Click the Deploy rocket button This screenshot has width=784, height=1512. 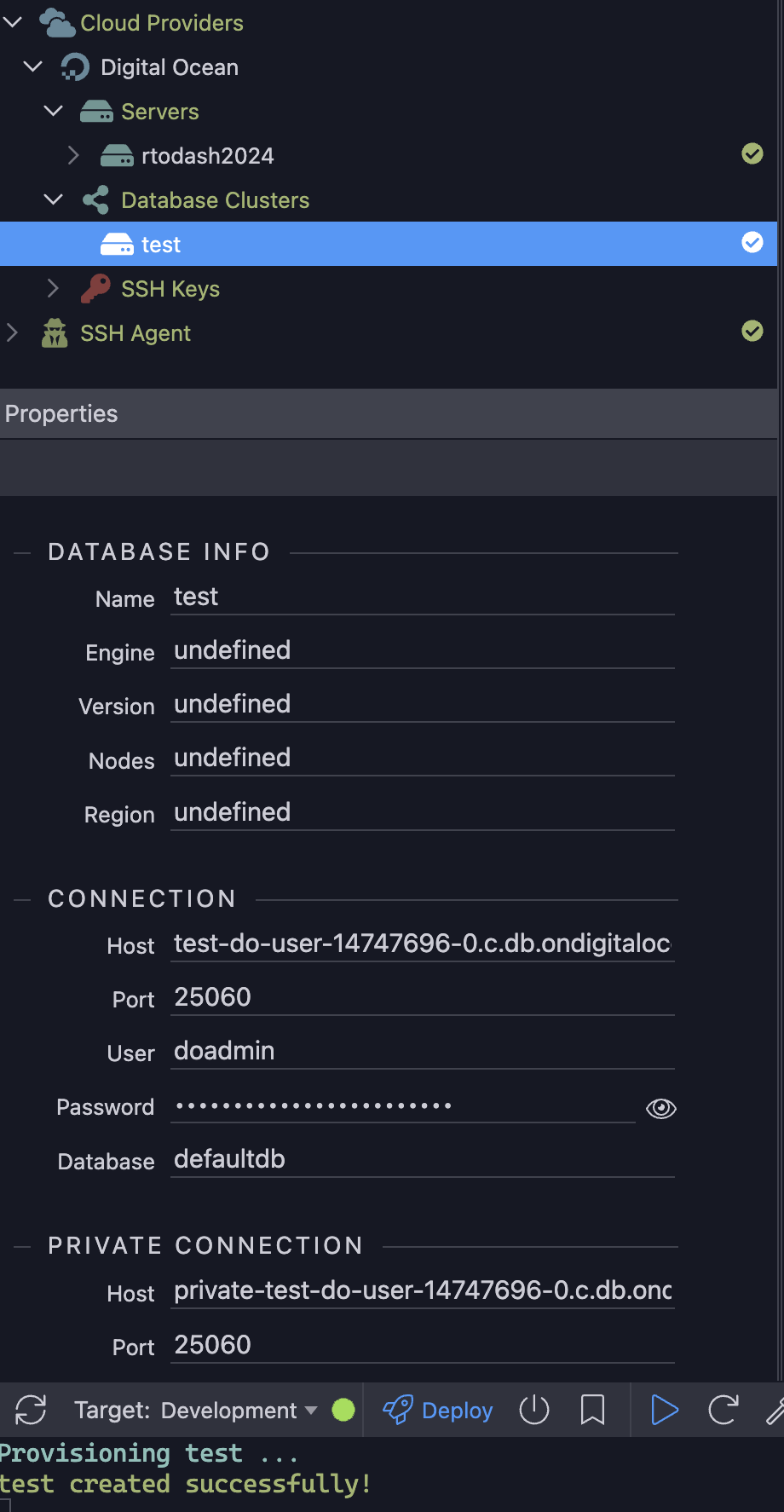click(x=437, y=1410)
